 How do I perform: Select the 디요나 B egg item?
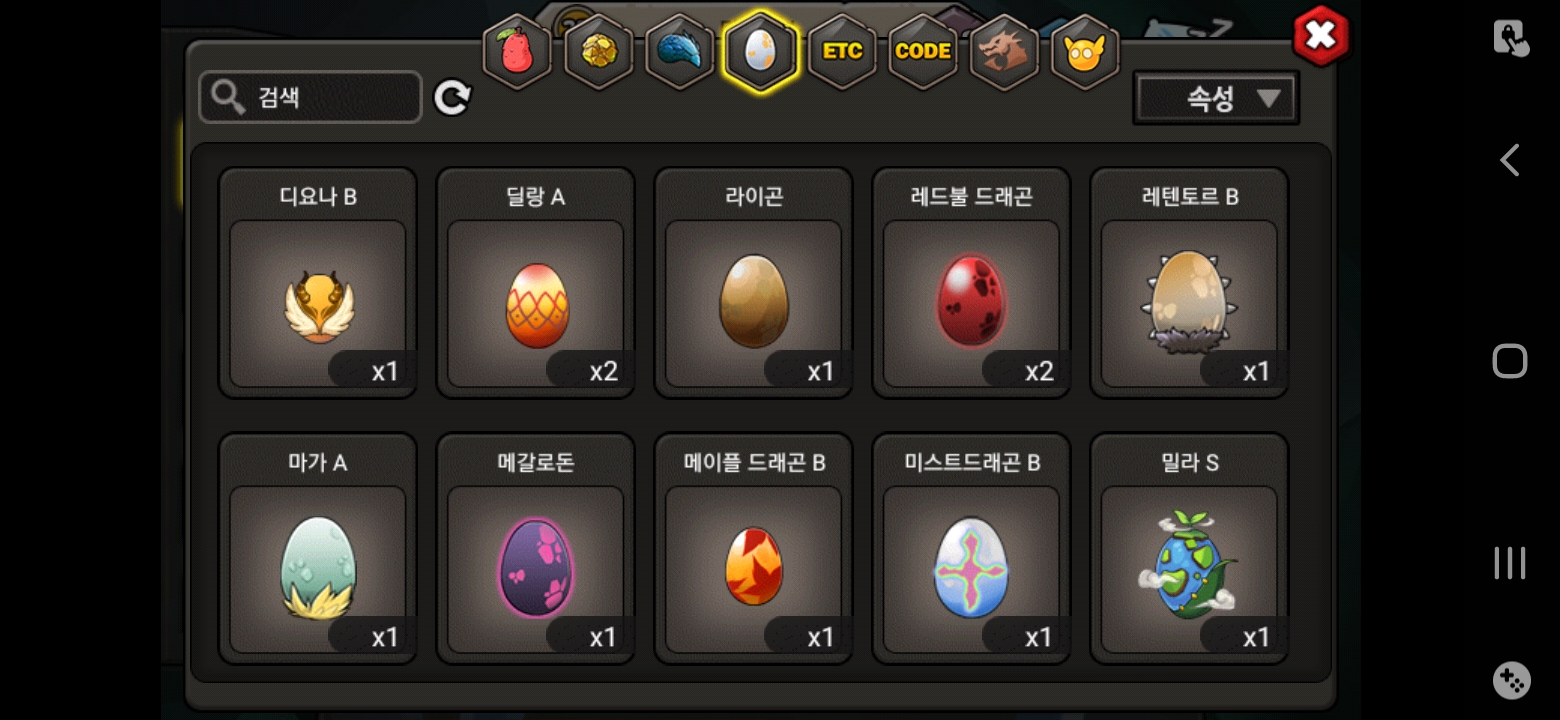(x=318, y=283)
